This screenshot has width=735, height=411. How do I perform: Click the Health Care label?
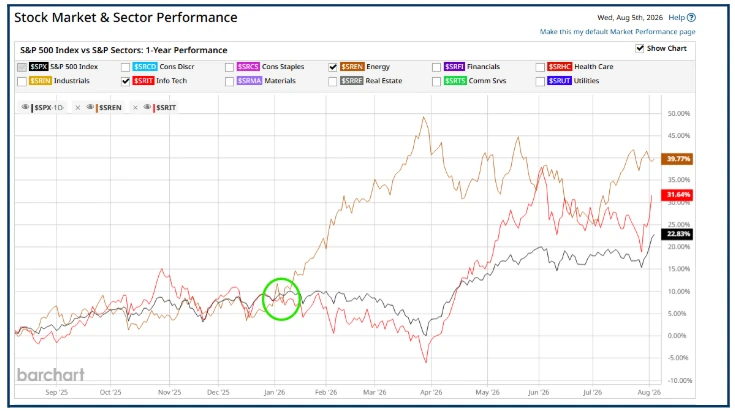[x=594, y=67]
